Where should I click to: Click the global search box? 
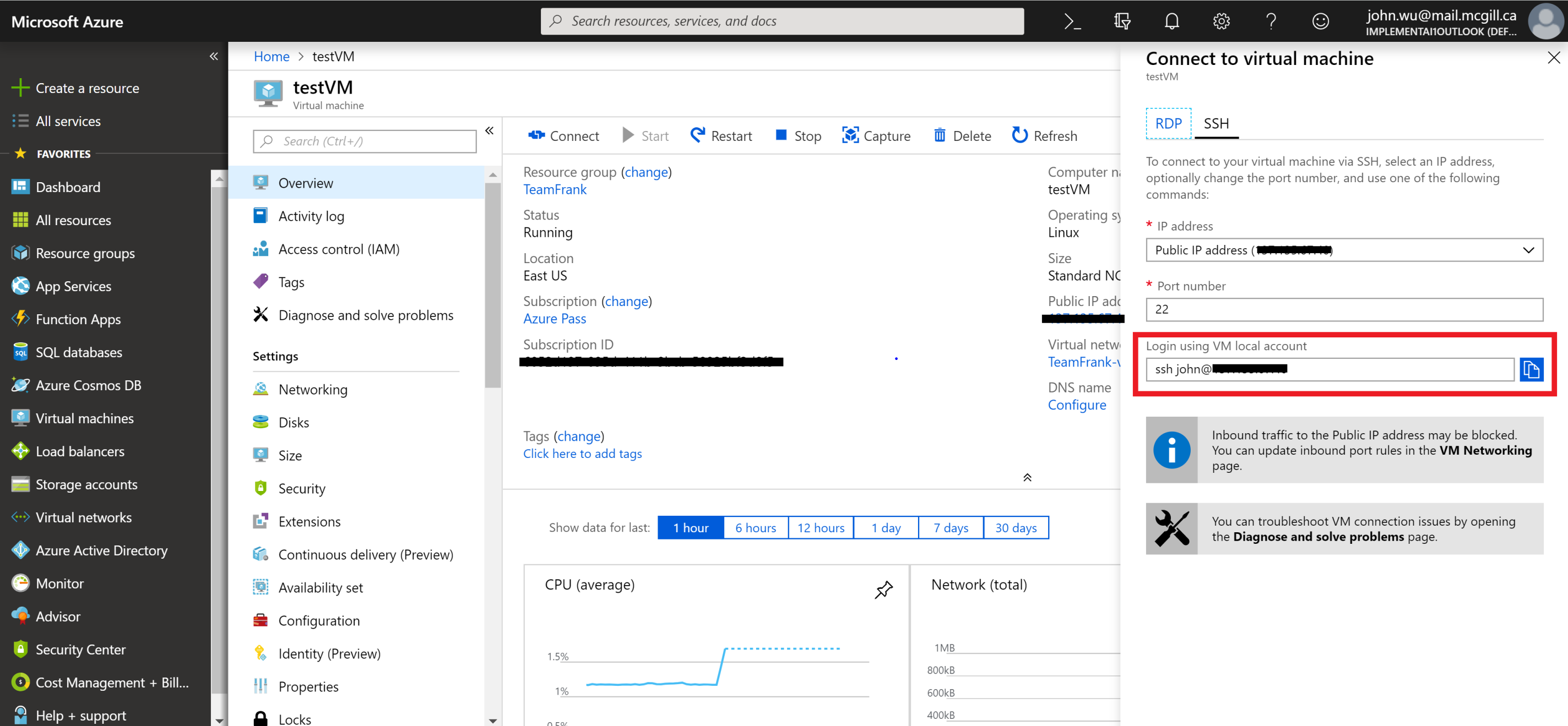pos(782,21)
